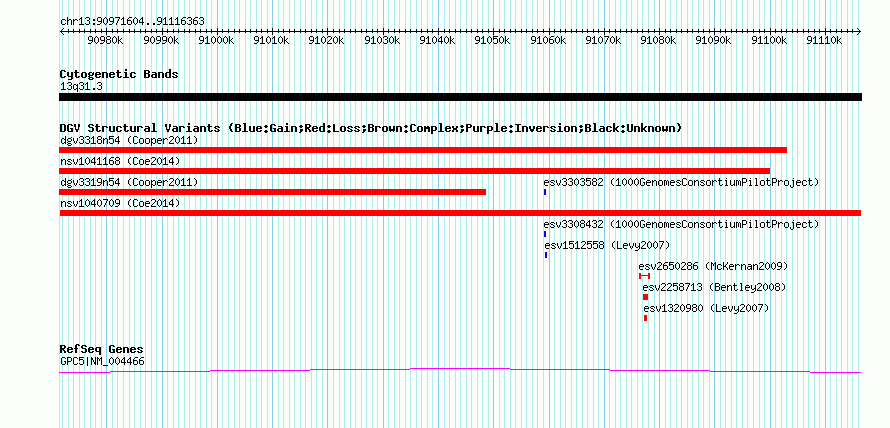Click the 90990k ruler tick label

[x=161, y=41]
